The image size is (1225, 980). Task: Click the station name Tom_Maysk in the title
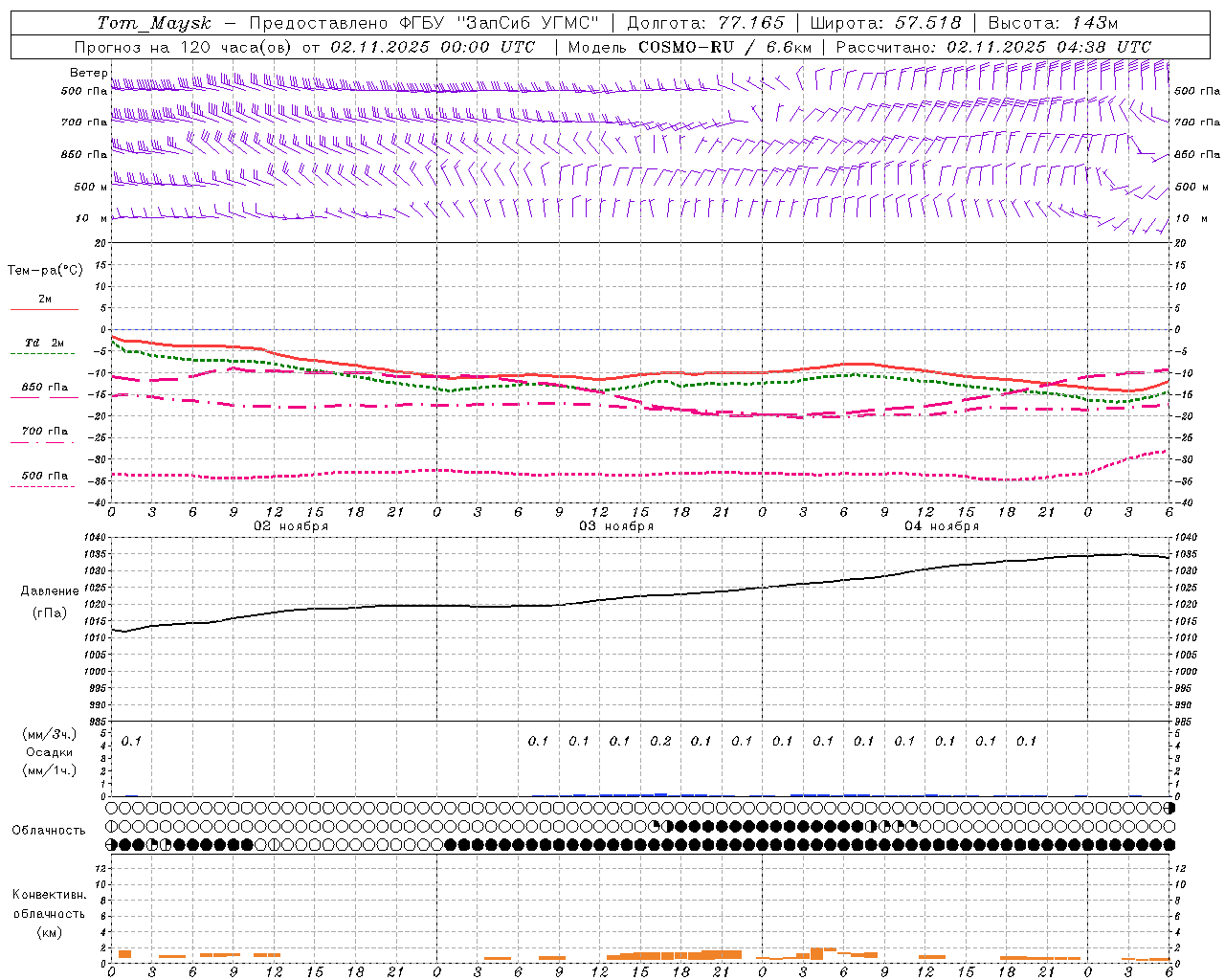click(x=154, y=23)
